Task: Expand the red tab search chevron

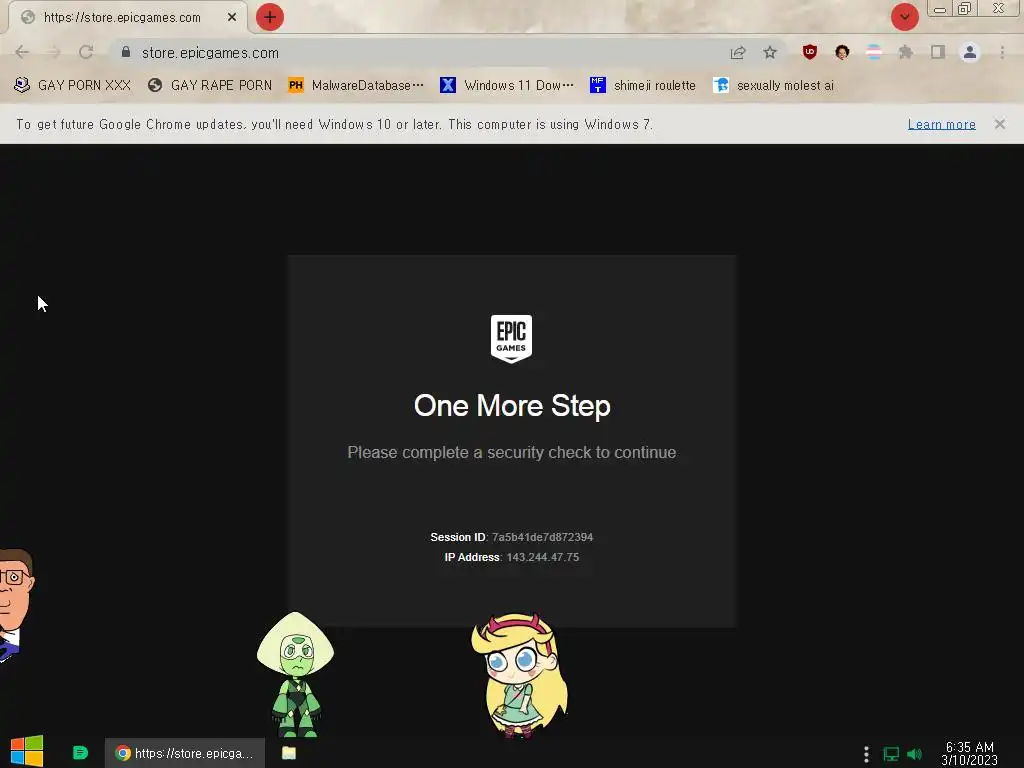Action: pyautogui.click(x=904, y=17)
